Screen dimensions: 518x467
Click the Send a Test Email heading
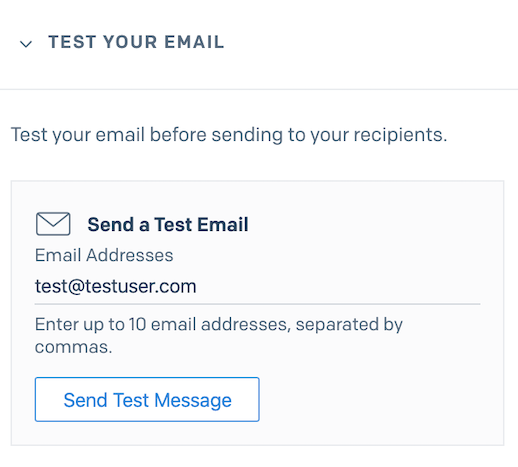pyautogui.click(x=168, y=224)
